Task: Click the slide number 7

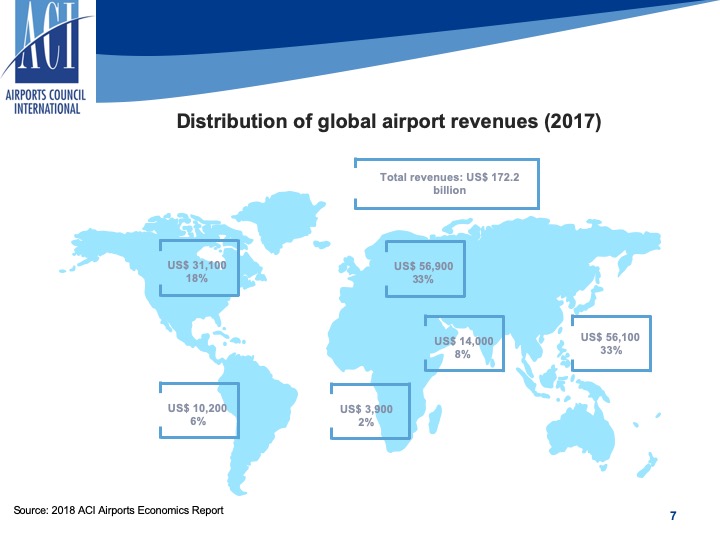Action: [673, 516]
